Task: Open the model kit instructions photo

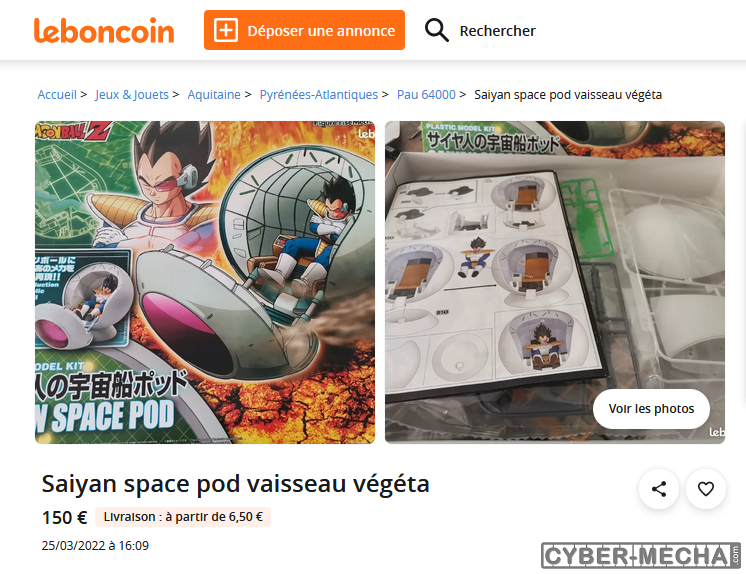Action: (555, 282)
